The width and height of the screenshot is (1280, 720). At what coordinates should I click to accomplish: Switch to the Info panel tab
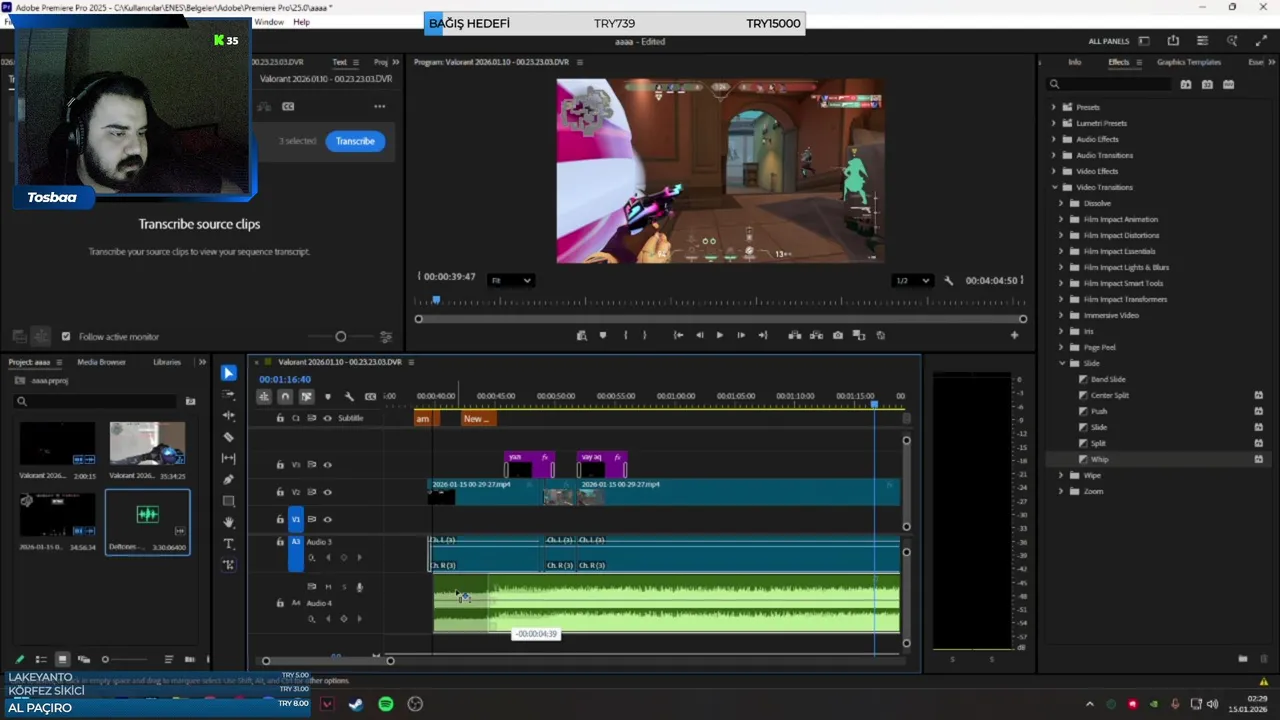tap(1074, 62)
